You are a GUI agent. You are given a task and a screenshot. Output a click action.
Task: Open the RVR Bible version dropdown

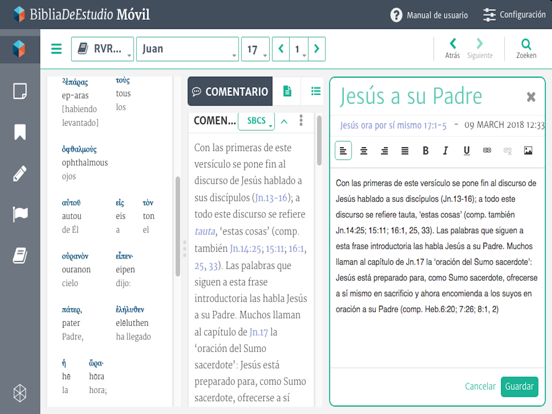(102, 49)
